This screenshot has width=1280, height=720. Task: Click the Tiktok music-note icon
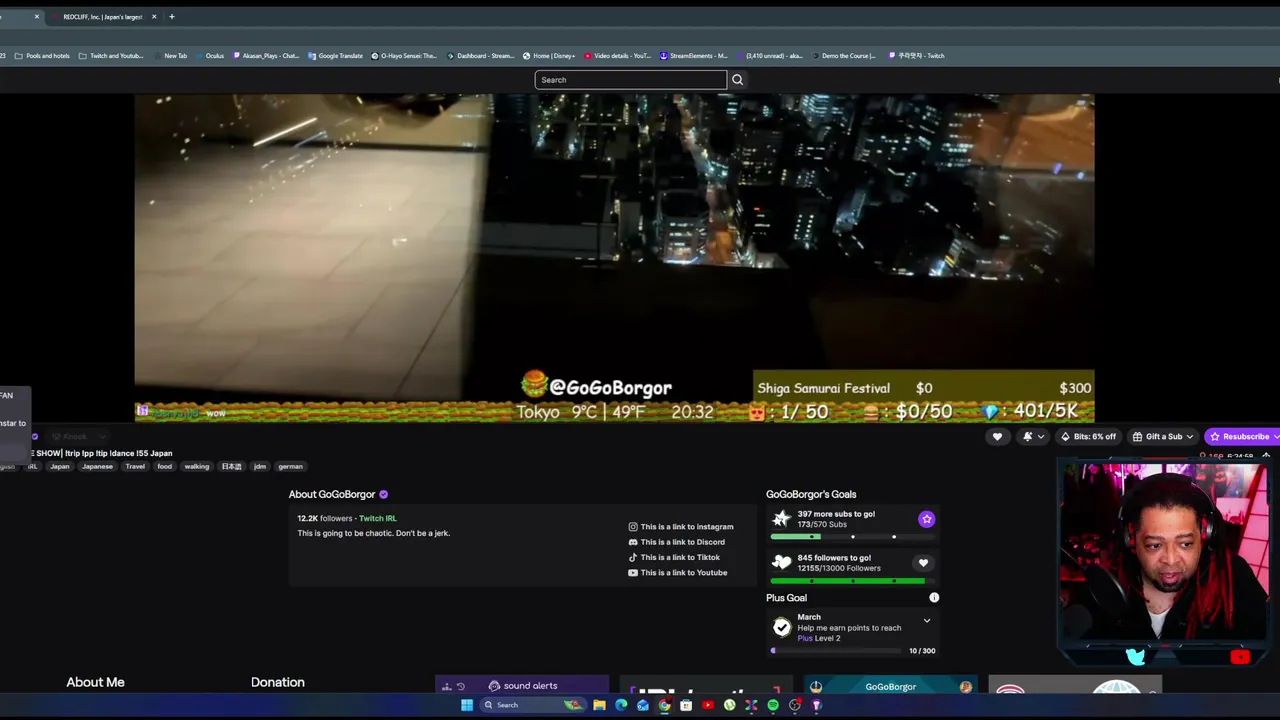click(x=633, y=558)
